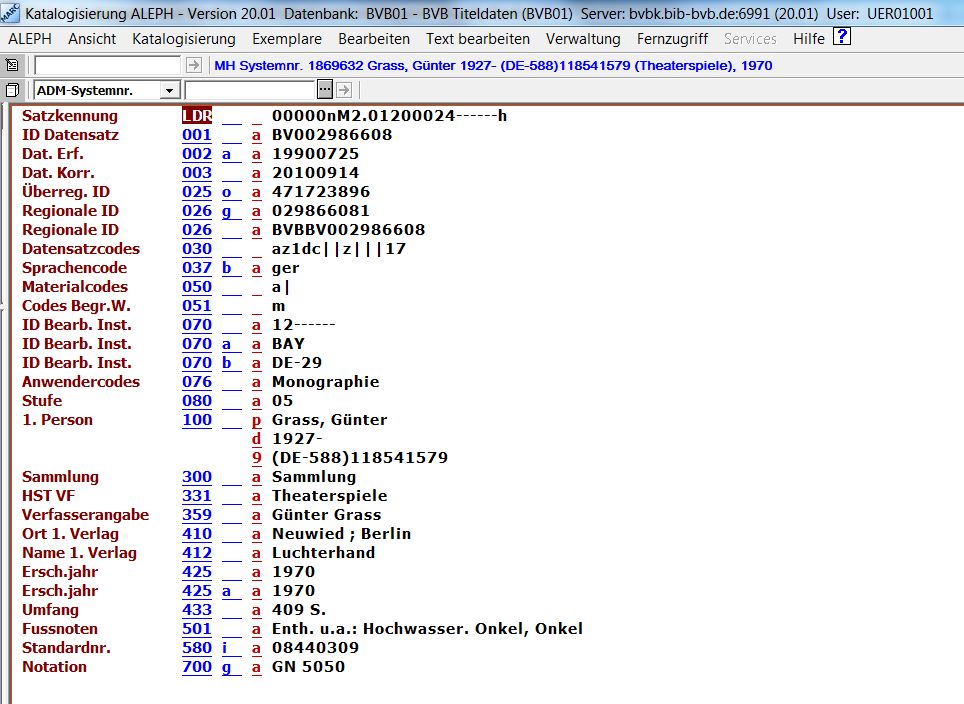Open the Verwaltung menu
964x704 pixels.
click(x=583, y=39)
